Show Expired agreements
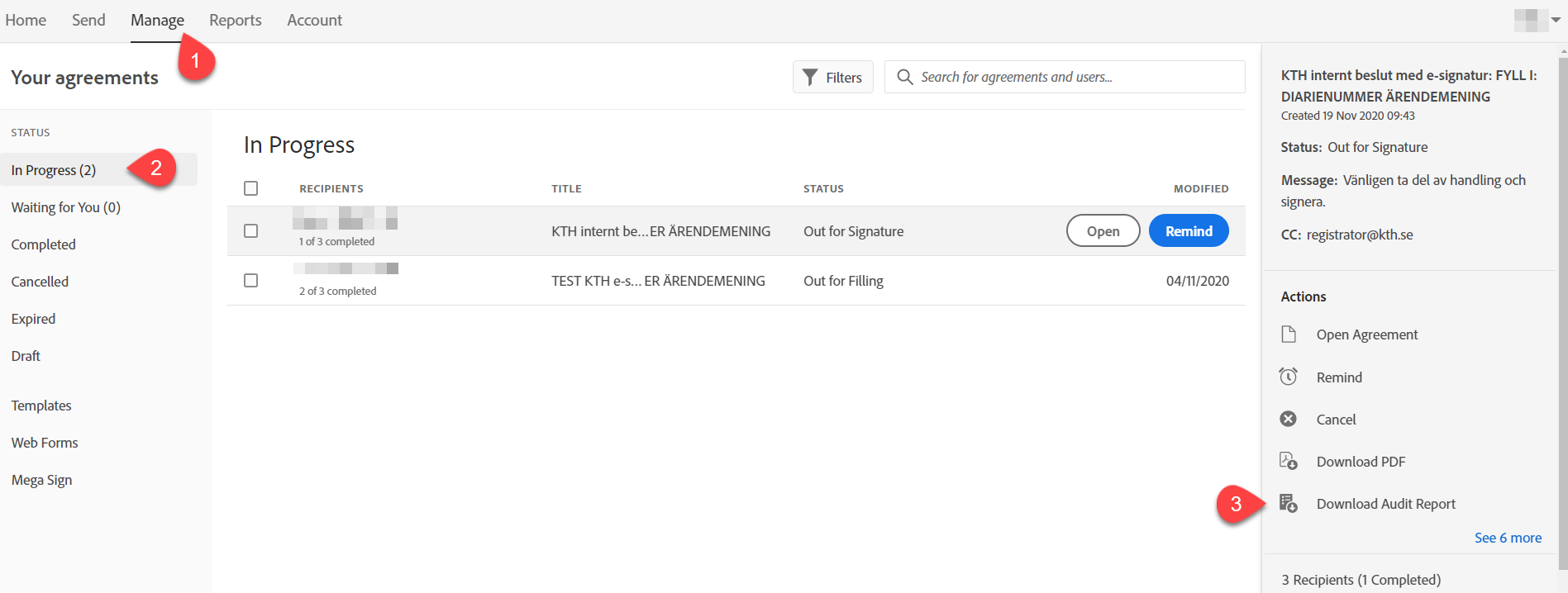1568x593 pixels. pyautogui.click(x=33, y=319)
